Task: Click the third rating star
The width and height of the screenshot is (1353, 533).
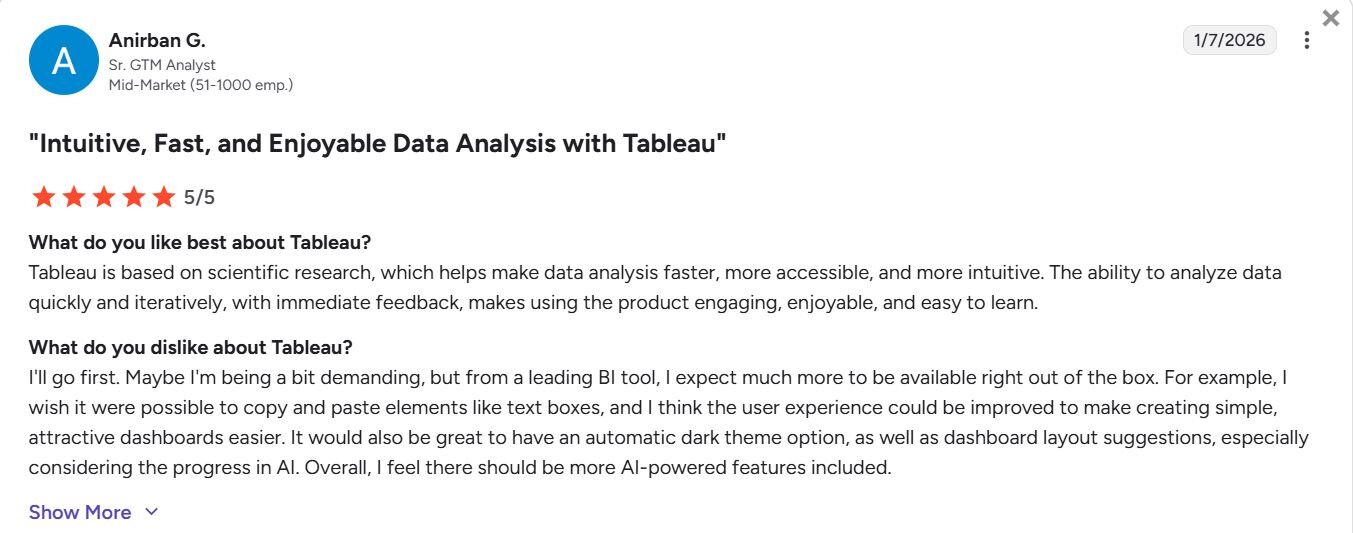Action: click(103, 197)
